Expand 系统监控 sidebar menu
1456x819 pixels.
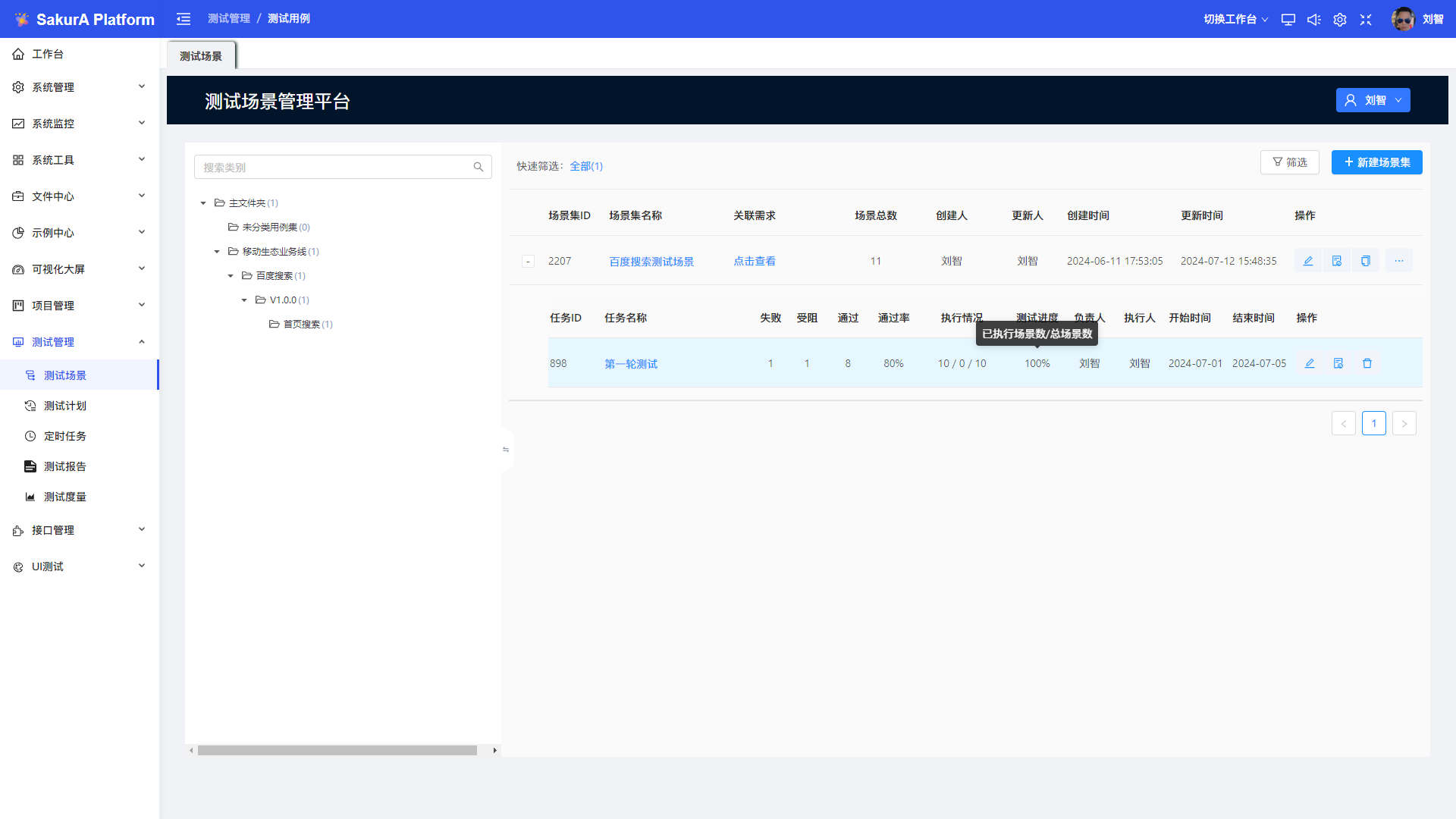point(80,124)
